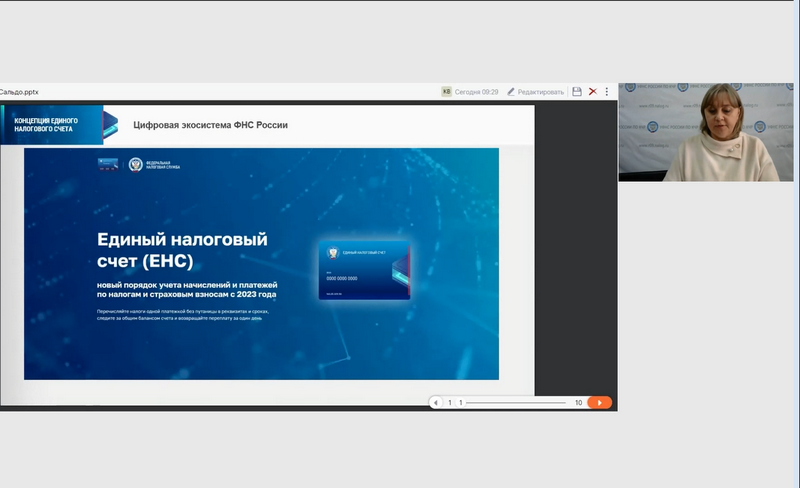Click the slide slider track
This screenshot has height=488, width=800.
click(x=516, y=403)
